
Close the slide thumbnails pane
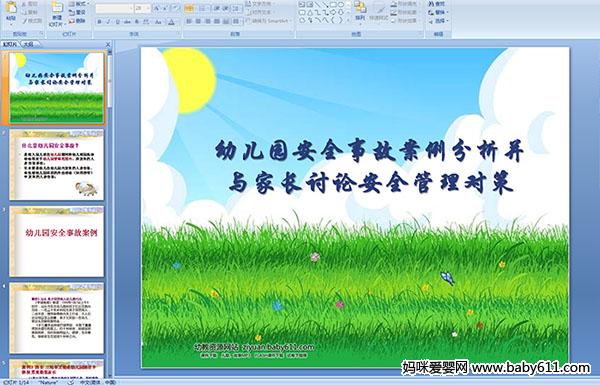[x=108, y=44]
